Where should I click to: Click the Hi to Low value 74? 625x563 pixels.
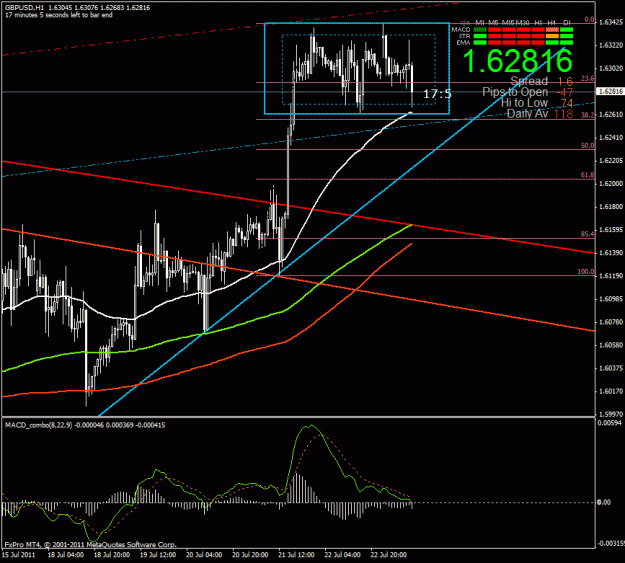pyautogui.click(x=566, y=104)
